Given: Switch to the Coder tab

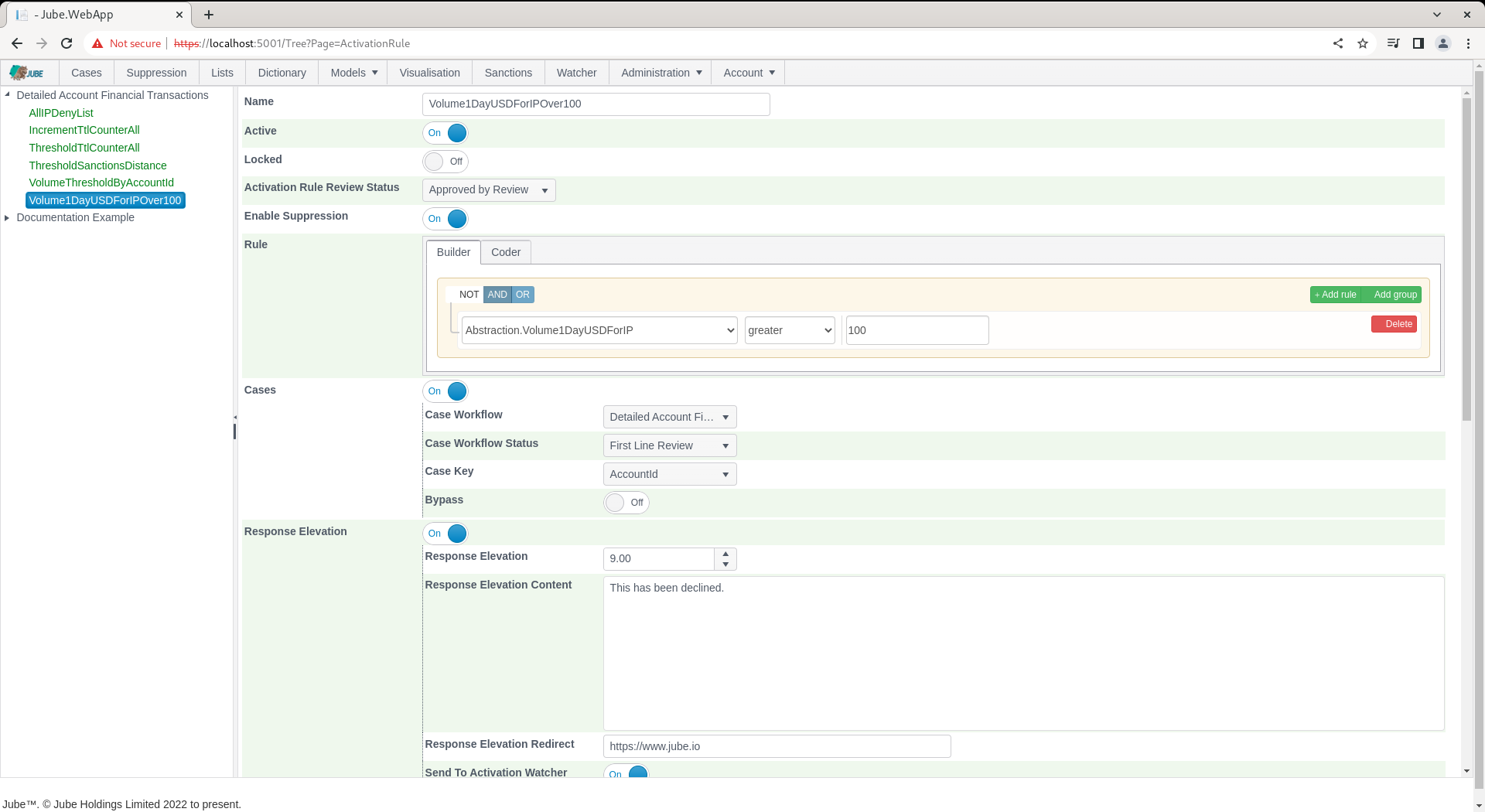Looking at the screenshot, I should tap(506, 252).
